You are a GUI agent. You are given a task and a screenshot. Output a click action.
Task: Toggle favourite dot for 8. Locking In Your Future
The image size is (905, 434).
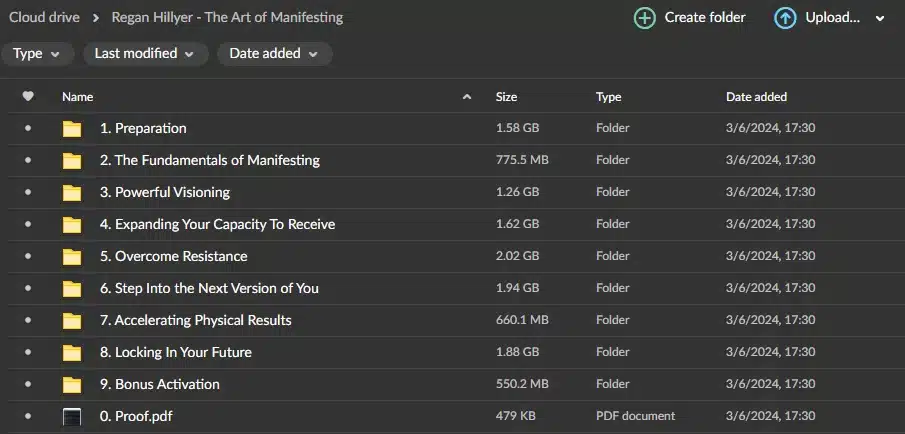(28, 352)
